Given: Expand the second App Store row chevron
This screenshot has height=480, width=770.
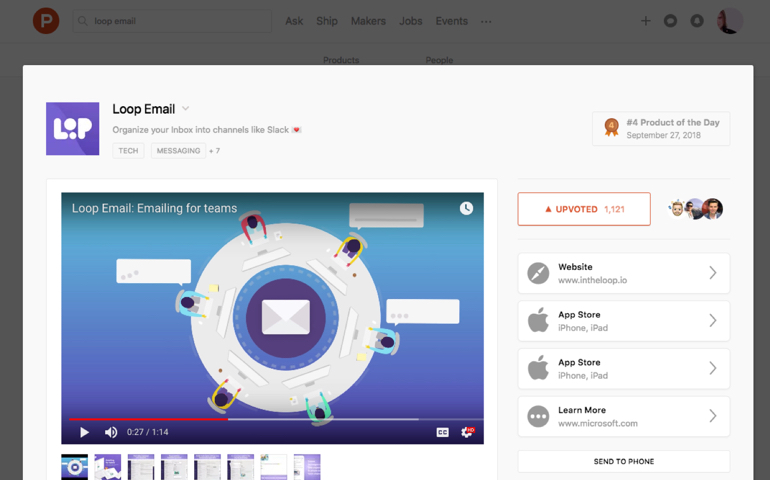Looking at the screenshot, I should [713, 368].
